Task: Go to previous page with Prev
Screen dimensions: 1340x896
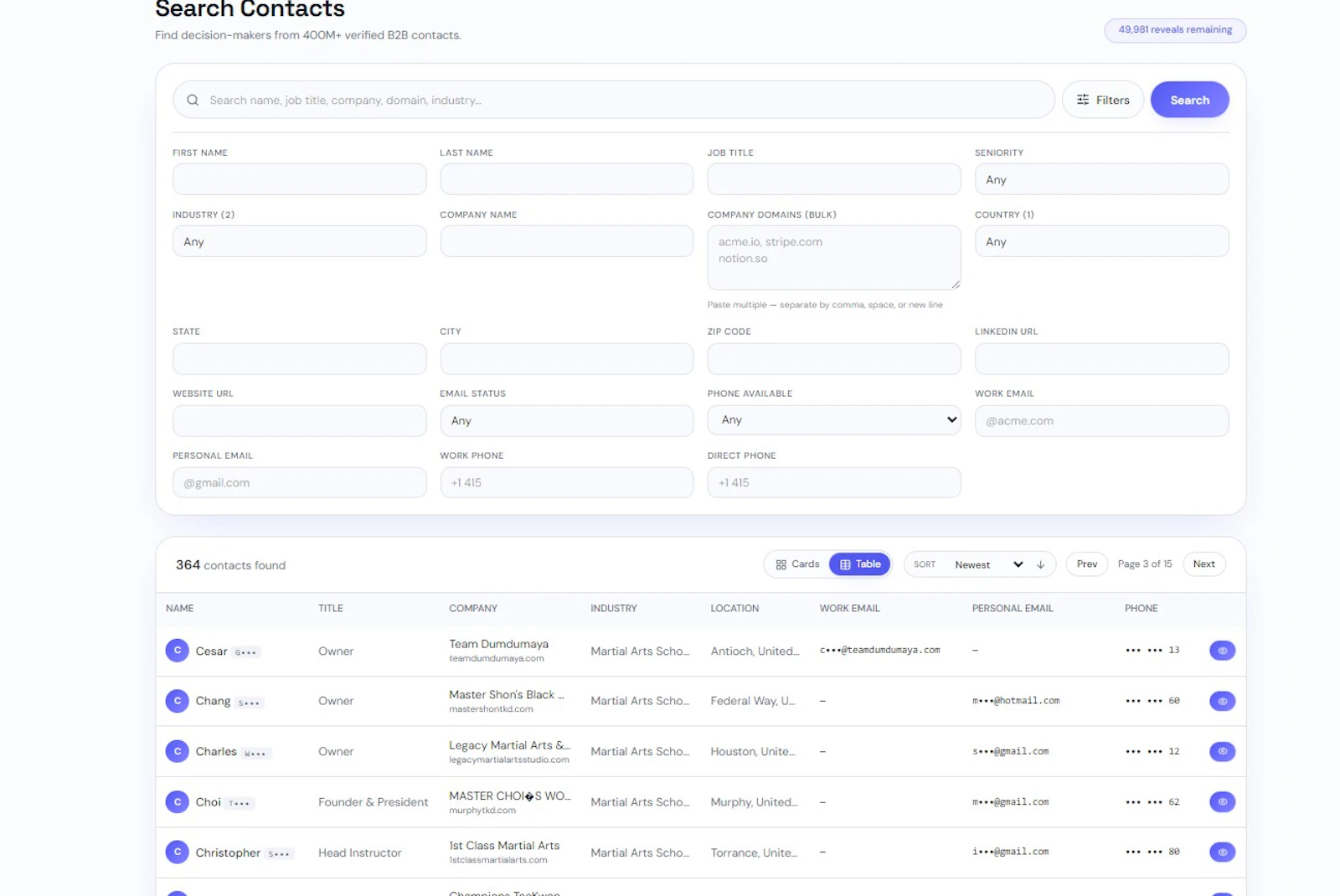Action: click(x=1086, y=564)
